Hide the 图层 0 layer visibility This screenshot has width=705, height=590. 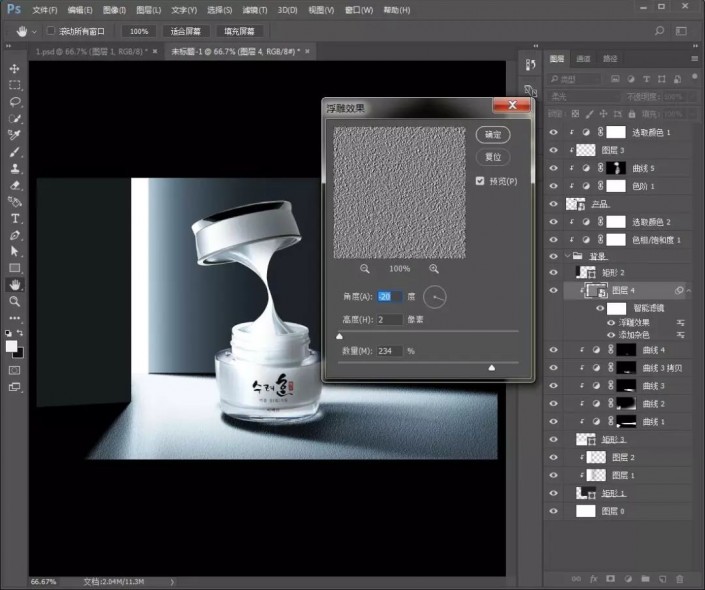(x=554, y=511)
